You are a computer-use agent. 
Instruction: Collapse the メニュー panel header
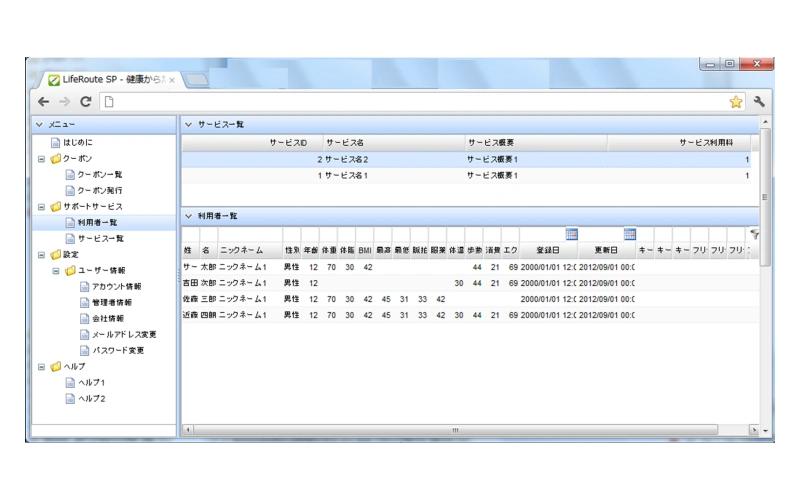coord(40,125)
